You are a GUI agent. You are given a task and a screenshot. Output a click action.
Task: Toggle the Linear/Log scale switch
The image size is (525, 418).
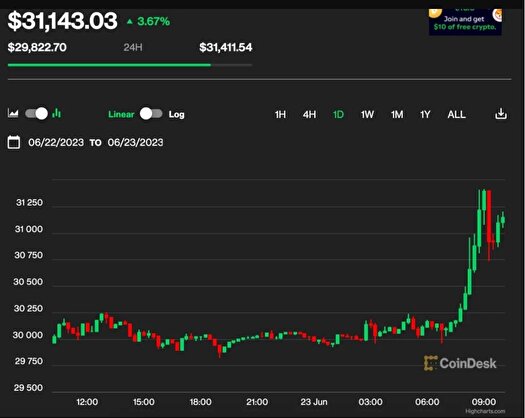[x=151, y=114]
